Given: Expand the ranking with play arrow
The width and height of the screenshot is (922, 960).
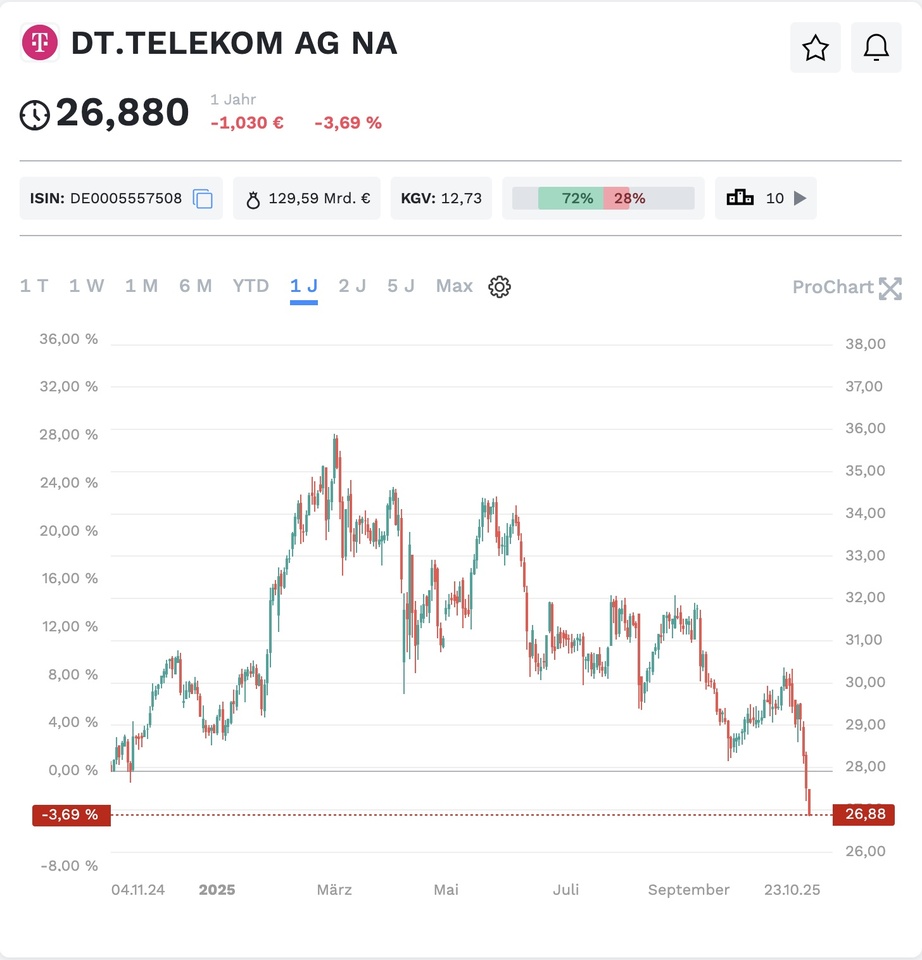Looking at the screenshot, I should pos(800,198).
